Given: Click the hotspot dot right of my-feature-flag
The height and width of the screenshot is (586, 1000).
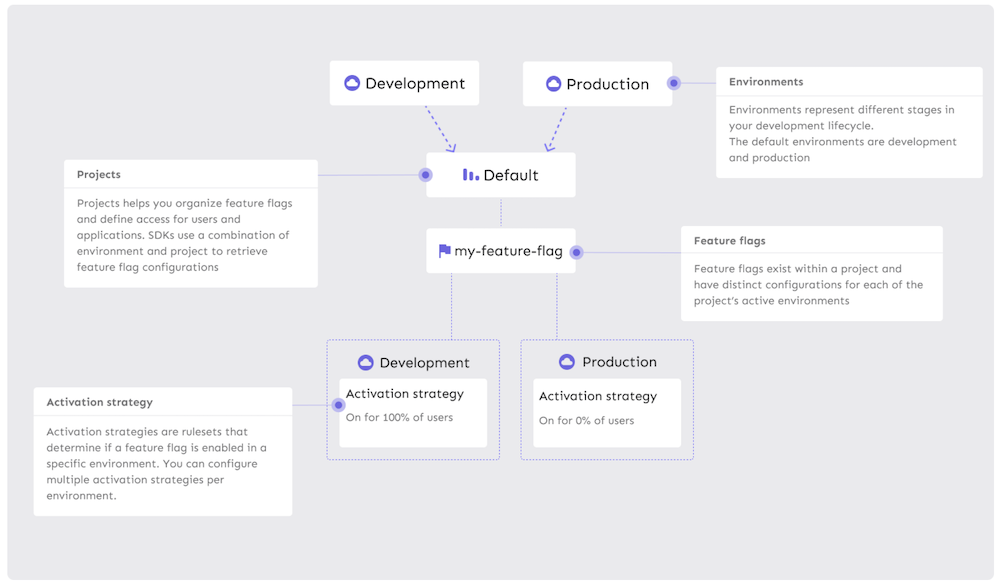Looking at the screenshot, I should tap(576, 252).
